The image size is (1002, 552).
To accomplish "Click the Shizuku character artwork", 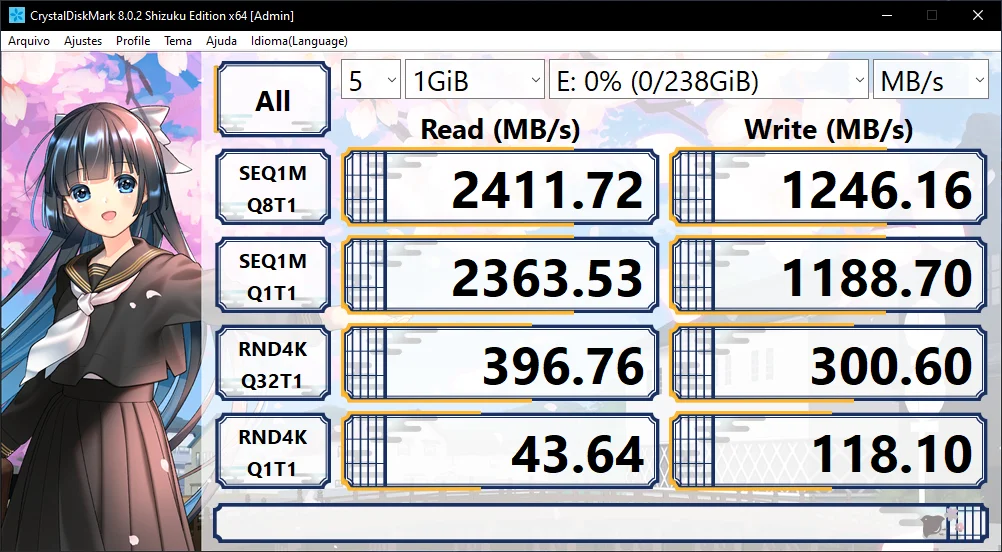I will click(x=101, y=302).
